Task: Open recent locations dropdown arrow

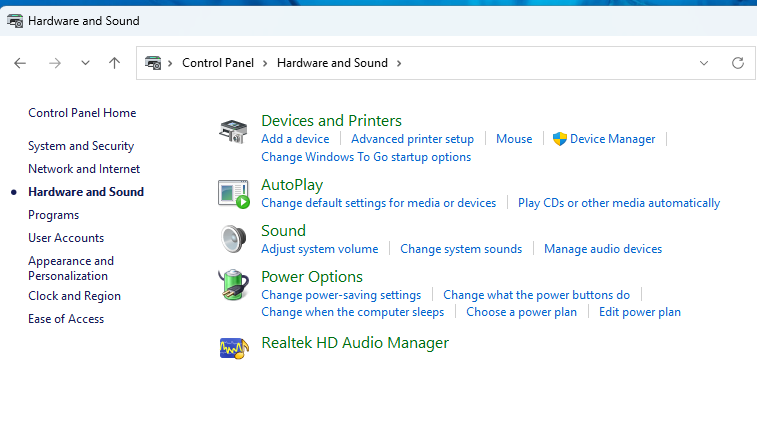Action: (x=85, y=63)
